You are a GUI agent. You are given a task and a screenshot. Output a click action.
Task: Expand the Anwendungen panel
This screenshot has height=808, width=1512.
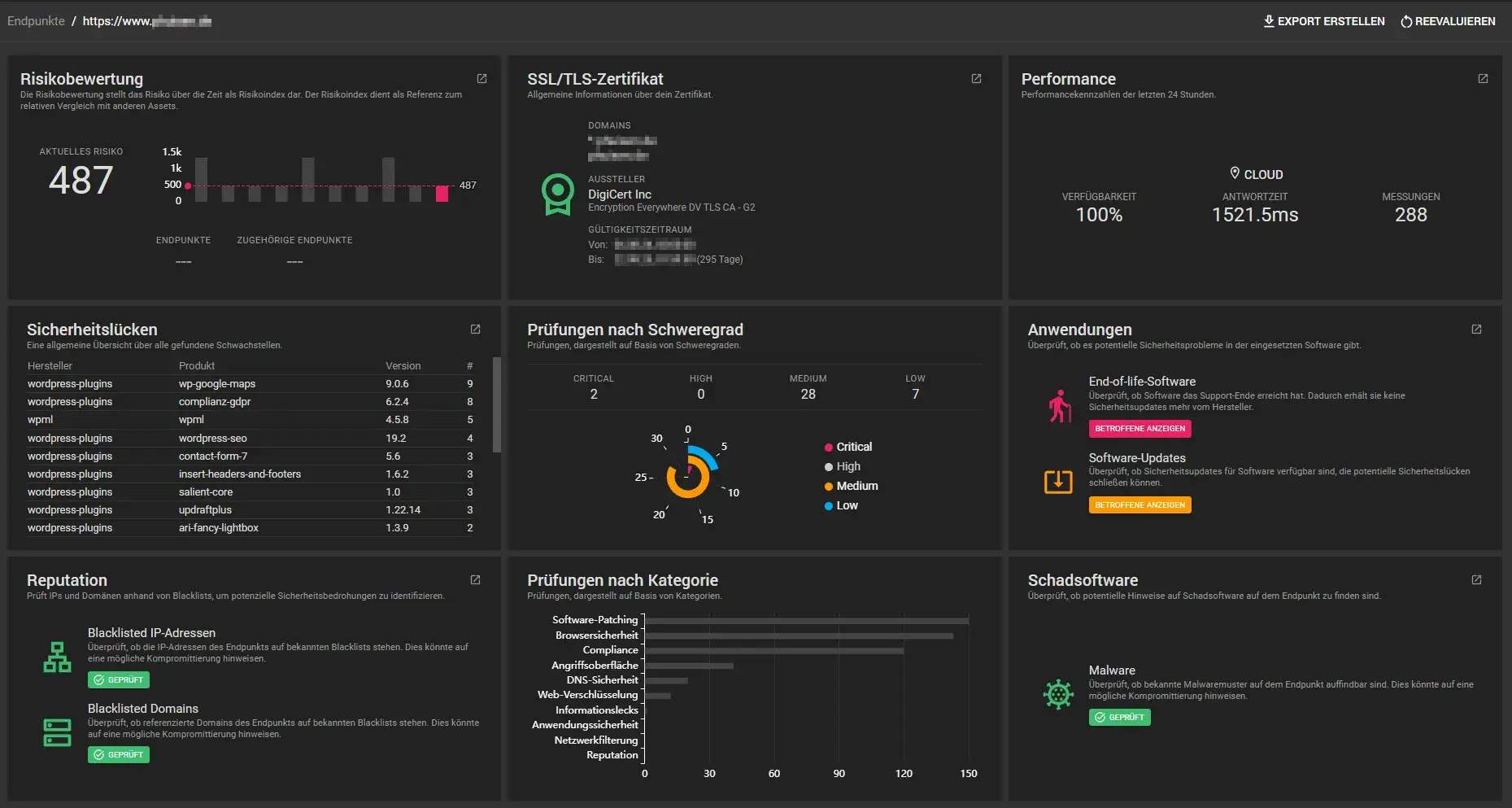click(x=1475, y=329)
